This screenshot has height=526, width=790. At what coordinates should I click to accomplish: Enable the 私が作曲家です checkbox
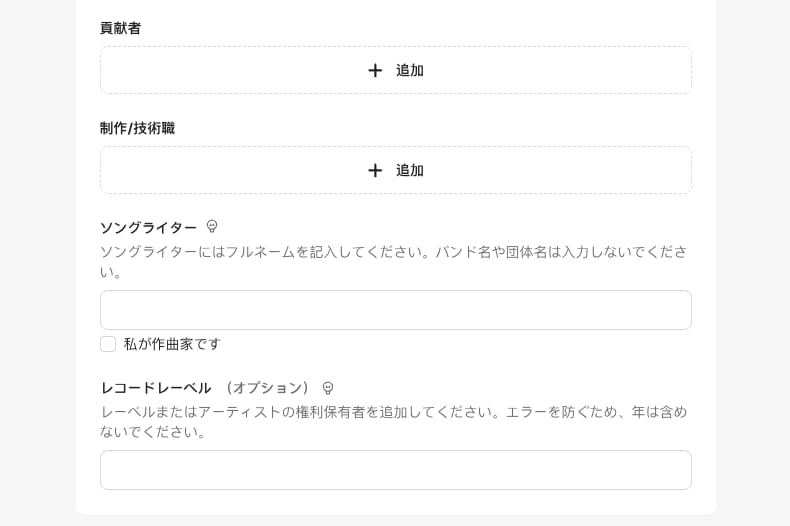tap(108, 344)
